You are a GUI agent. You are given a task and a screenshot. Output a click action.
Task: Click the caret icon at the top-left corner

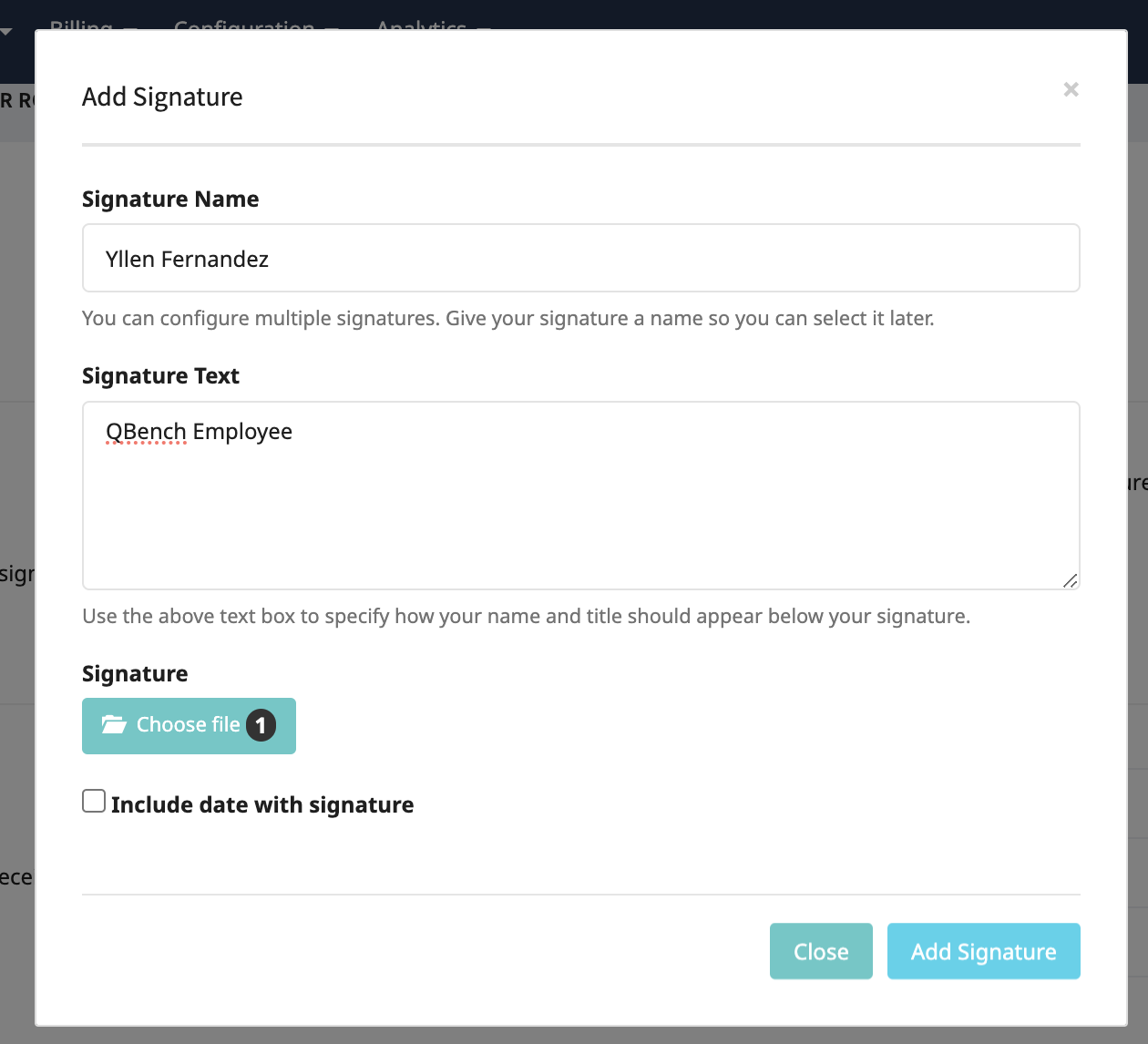pos(7,29)
